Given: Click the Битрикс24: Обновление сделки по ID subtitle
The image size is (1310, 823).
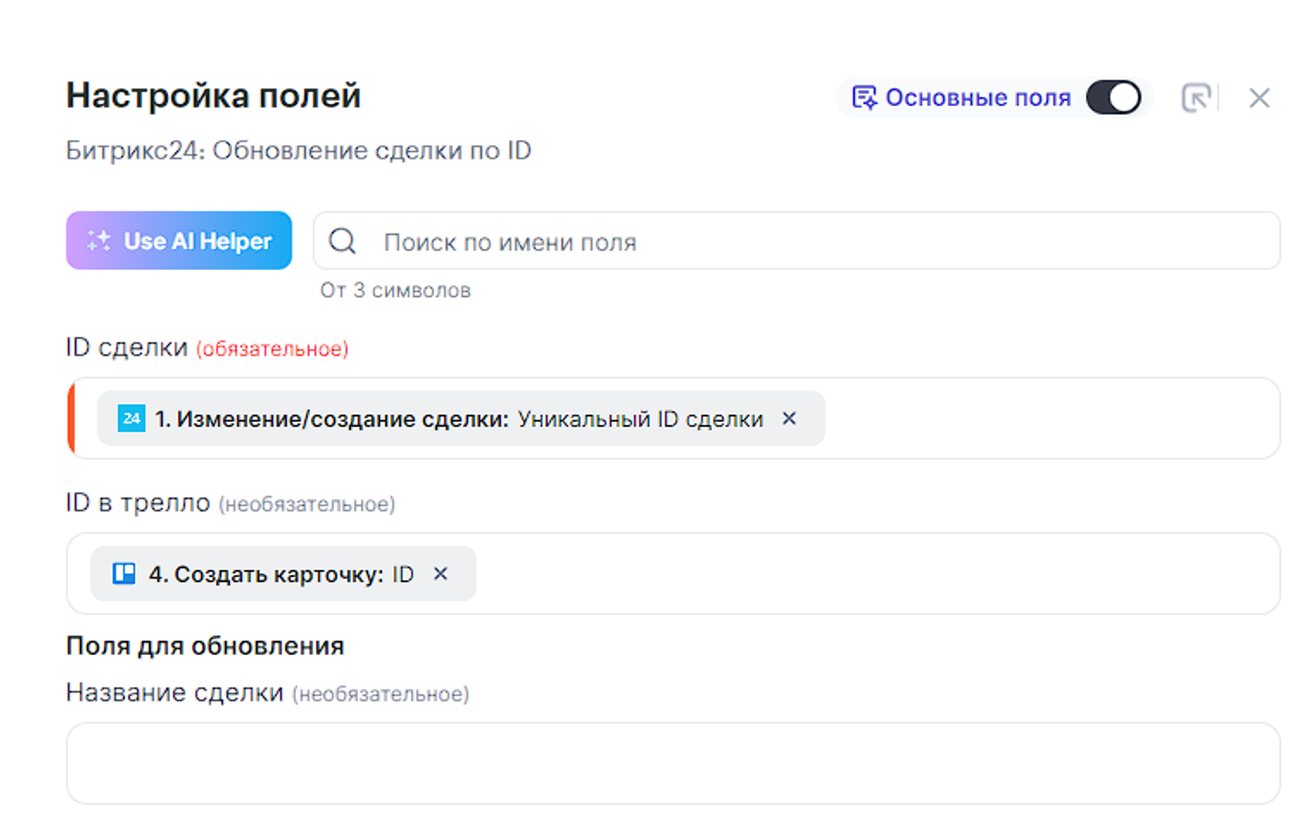Looking at the screenshot, I should (298, 151).
